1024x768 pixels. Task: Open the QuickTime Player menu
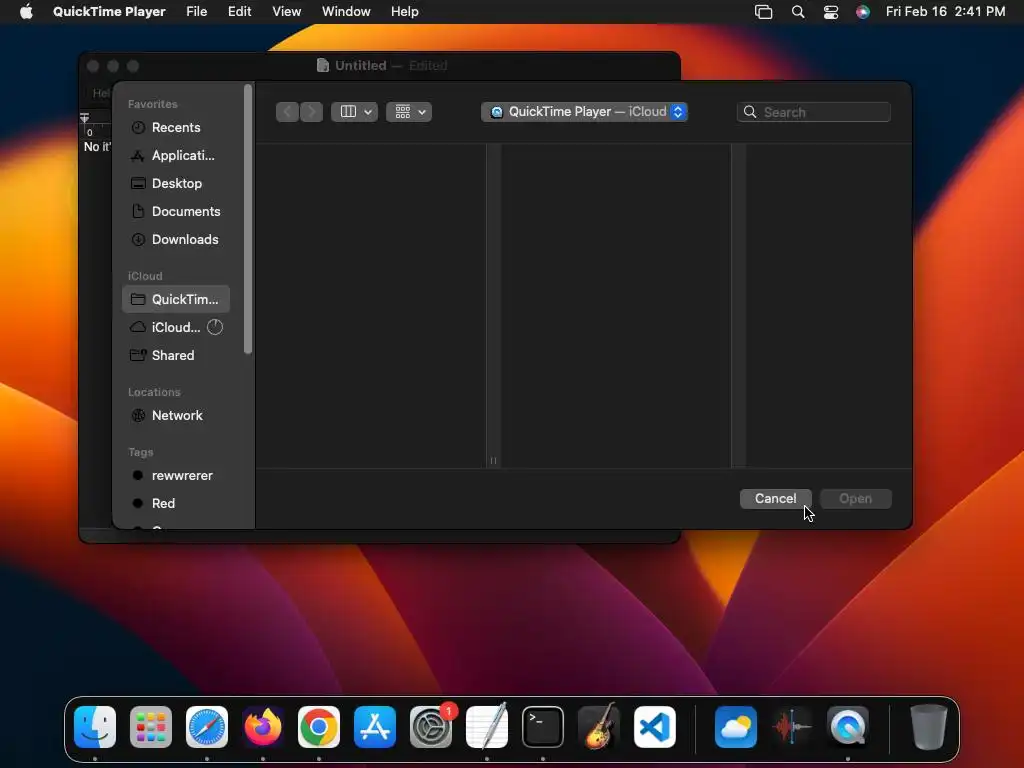(109, 12)
